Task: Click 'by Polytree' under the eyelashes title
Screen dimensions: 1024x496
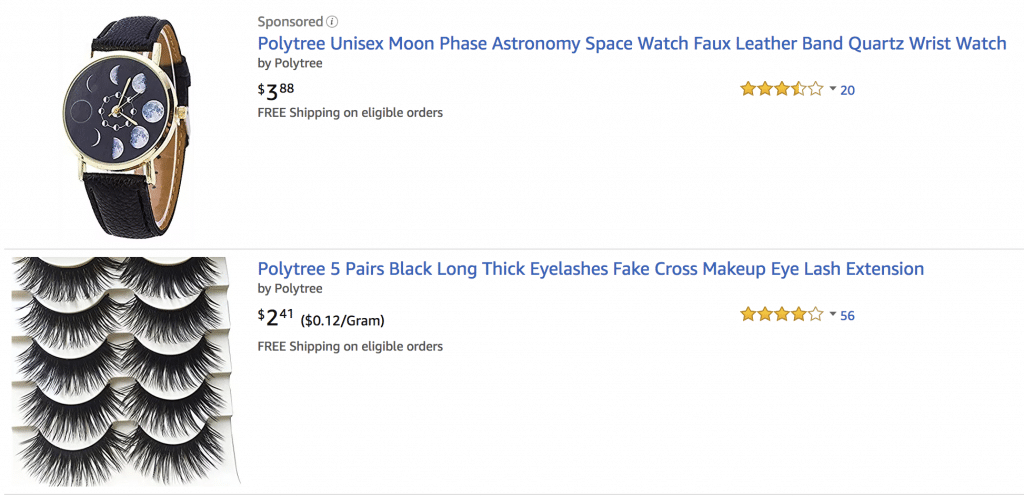Action: point(290,289)
